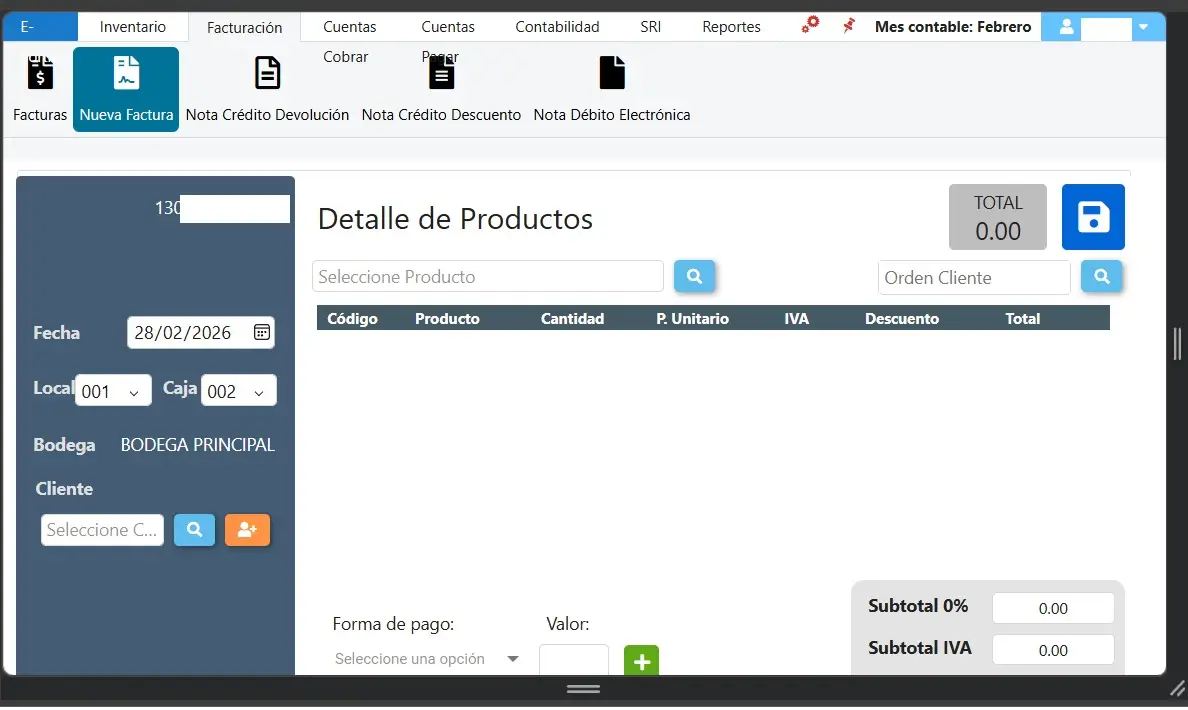1188x710 pixels.
Task: Open Nota Crédito Descuento
Action: click(x=441, y=88)
